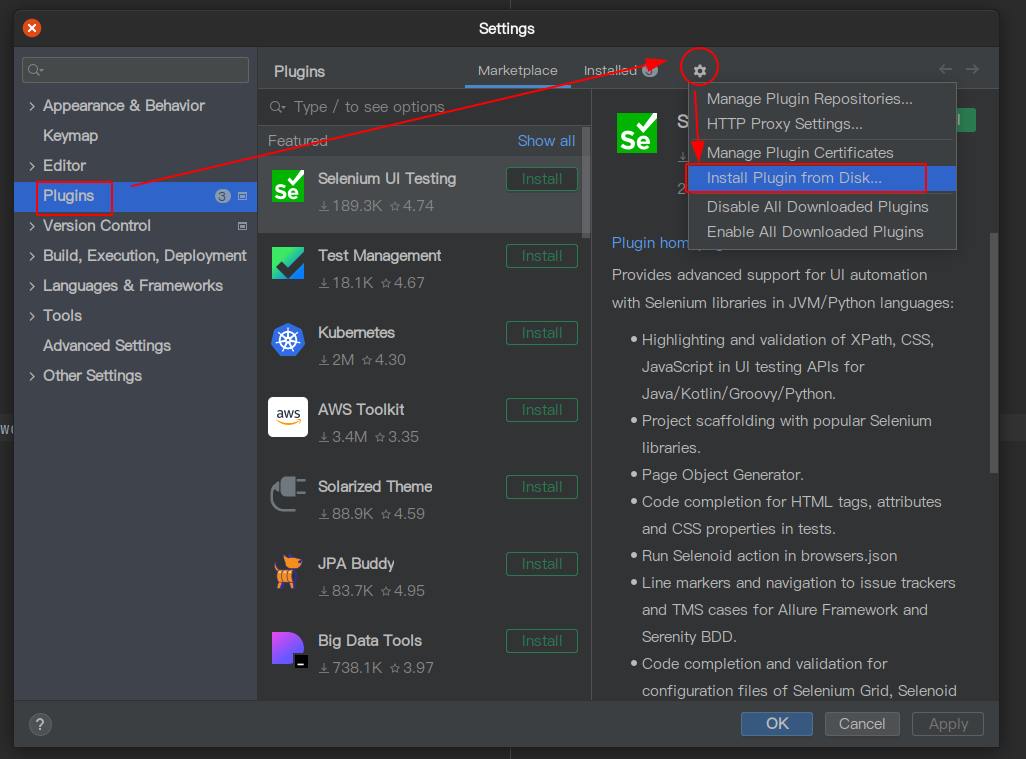Open the Plugin homepage link

pos(651,243)
